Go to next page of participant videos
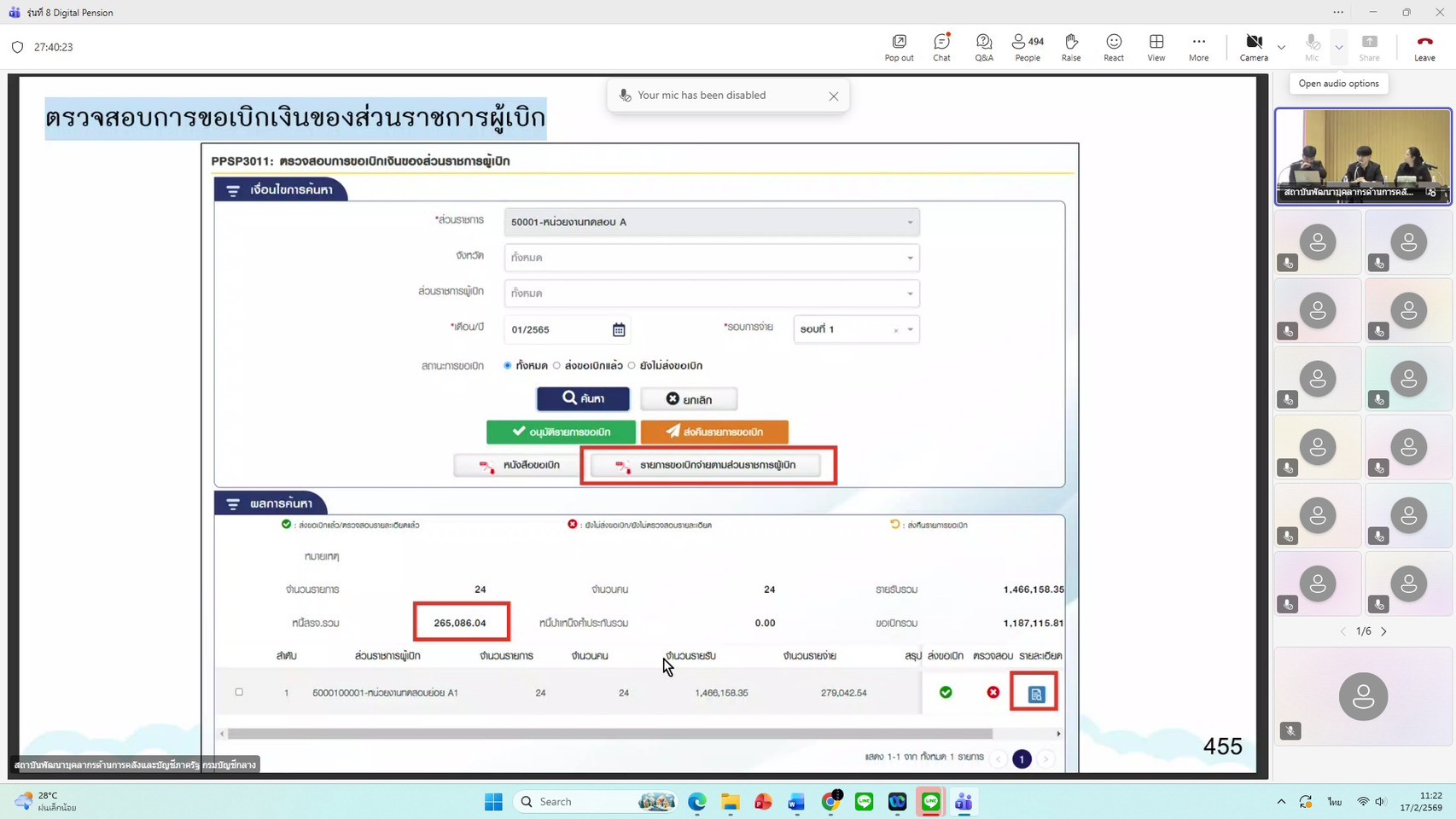 [1384, 631]
